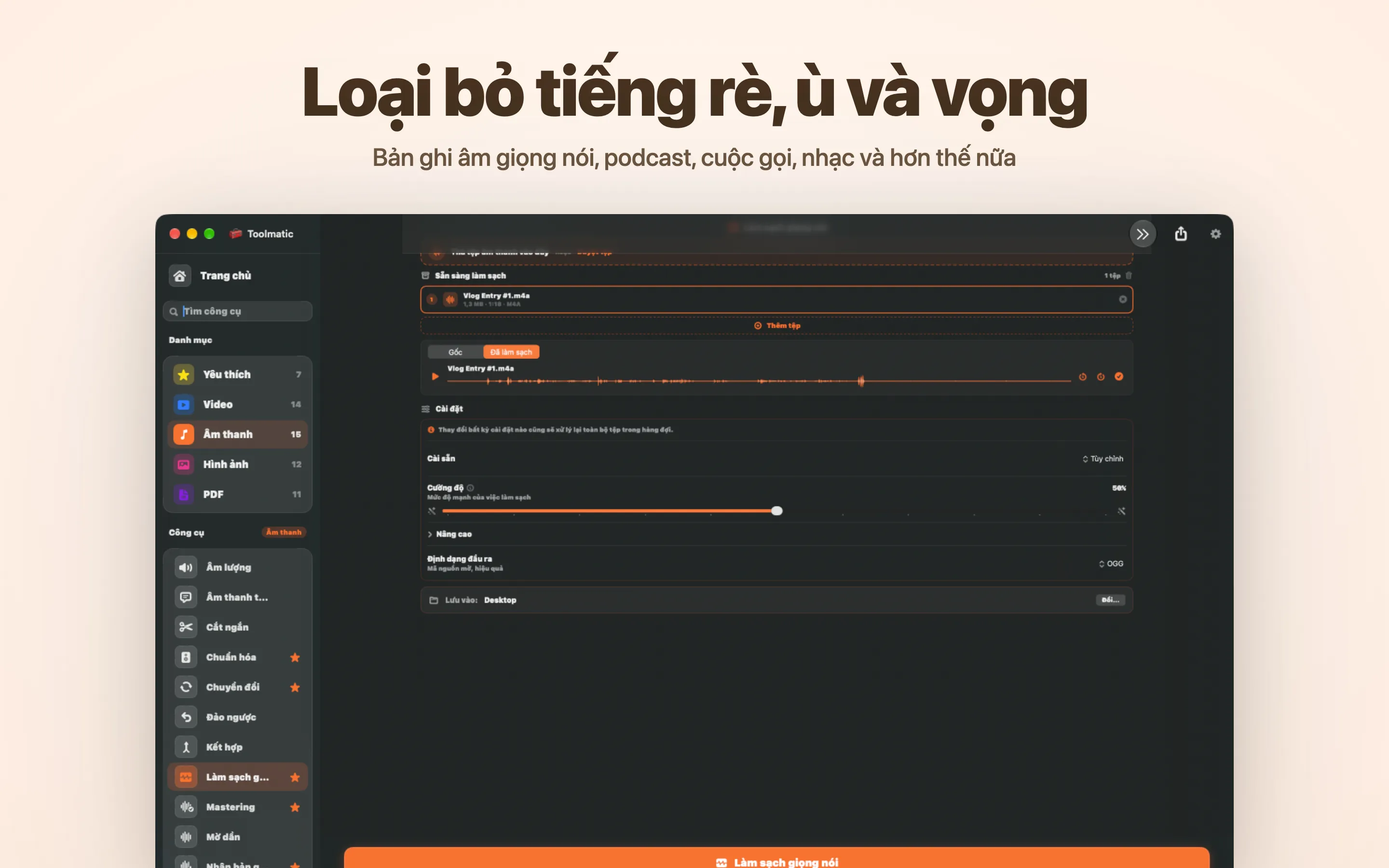Open the Trang chủ home icon
This screenshot has height=868, width=1389.
point(179,275)
